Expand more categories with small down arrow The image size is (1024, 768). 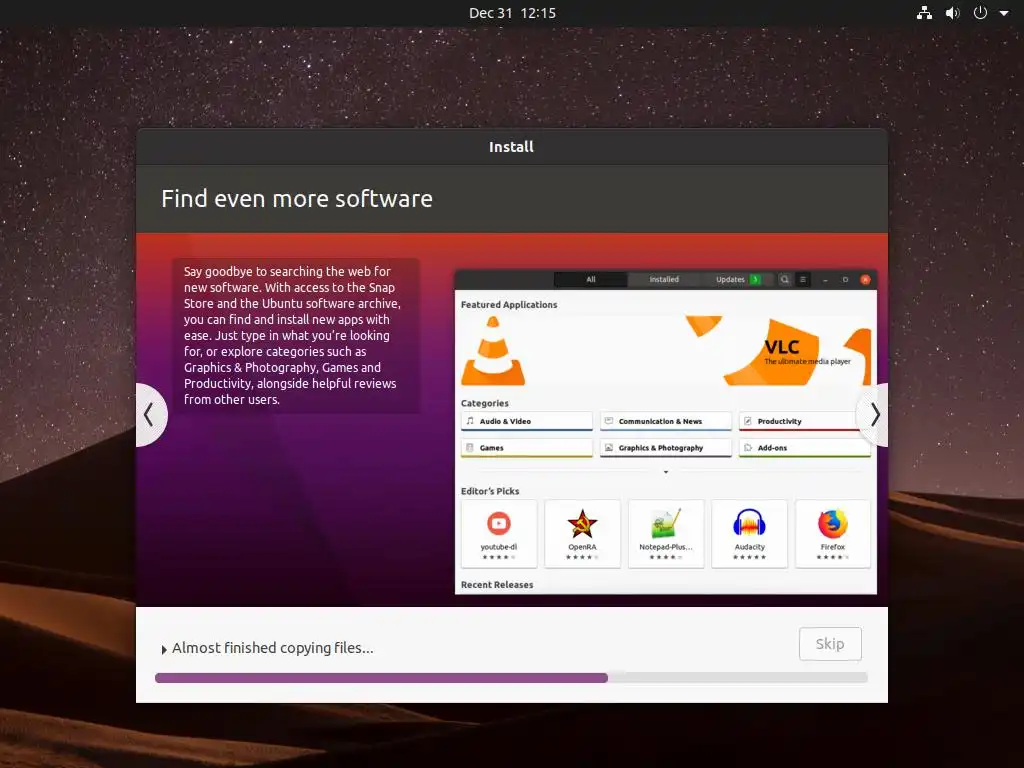(x=665, y=472)
